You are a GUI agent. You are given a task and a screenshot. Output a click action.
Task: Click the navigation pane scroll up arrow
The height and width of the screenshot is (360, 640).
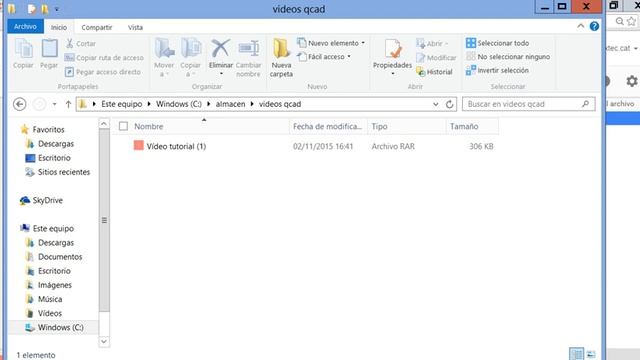[x=104, y=124]
